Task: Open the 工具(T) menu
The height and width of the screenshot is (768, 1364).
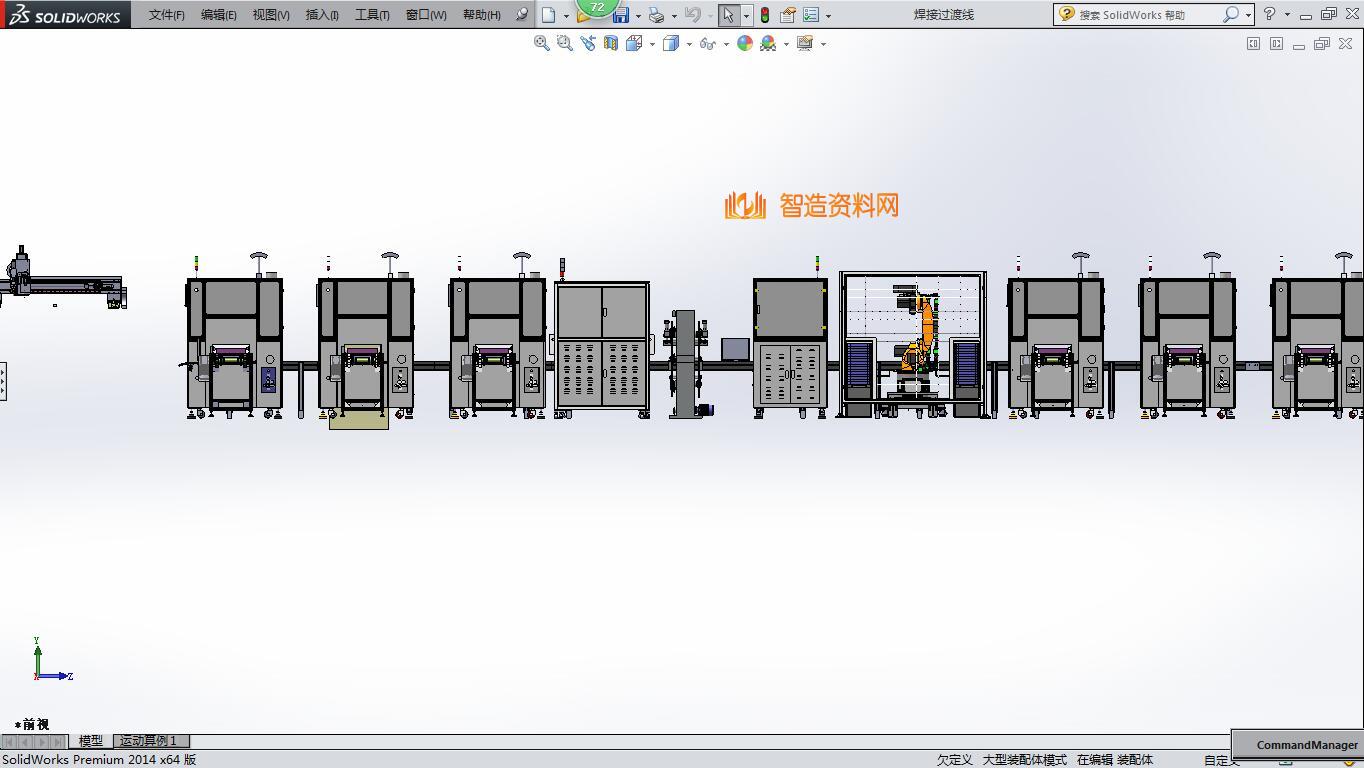Action: click(x=371, y=15)
